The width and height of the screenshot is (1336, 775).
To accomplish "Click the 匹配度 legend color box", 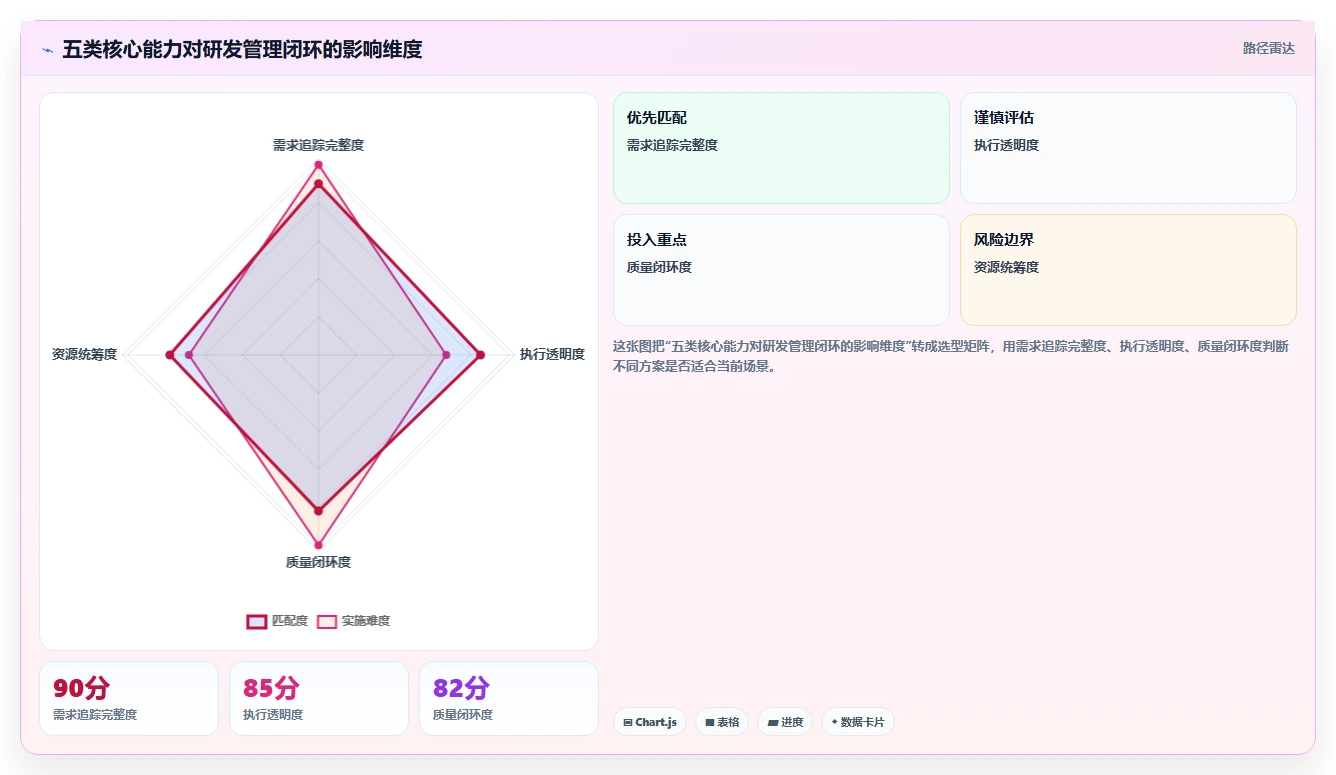I will pyautogui.click(x=257, y=621).
